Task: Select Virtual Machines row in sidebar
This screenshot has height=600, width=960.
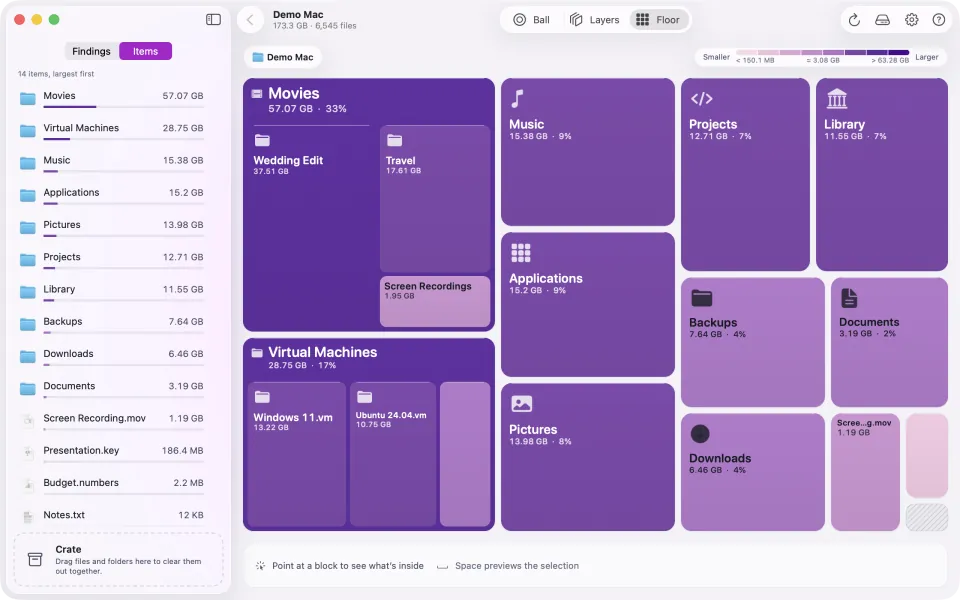Action: tap(111, 130)
